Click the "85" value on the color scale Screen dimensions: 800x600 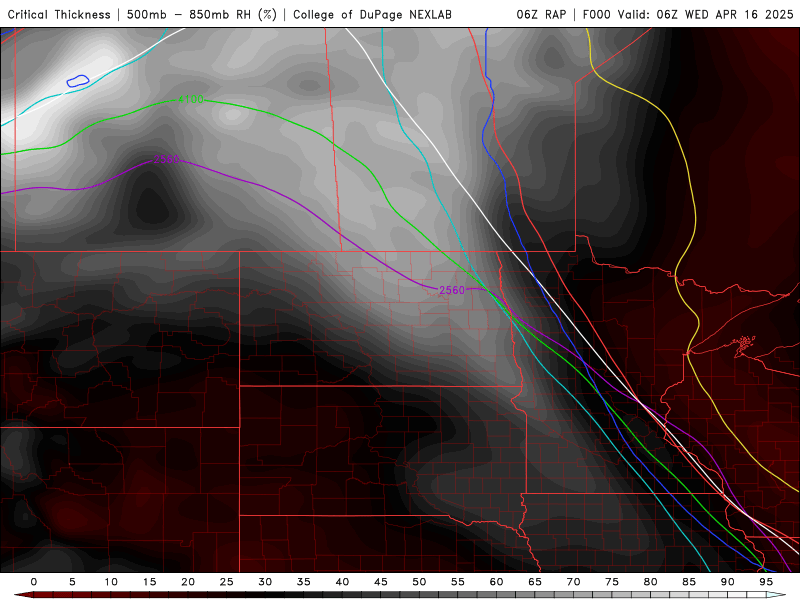[689, 582]
